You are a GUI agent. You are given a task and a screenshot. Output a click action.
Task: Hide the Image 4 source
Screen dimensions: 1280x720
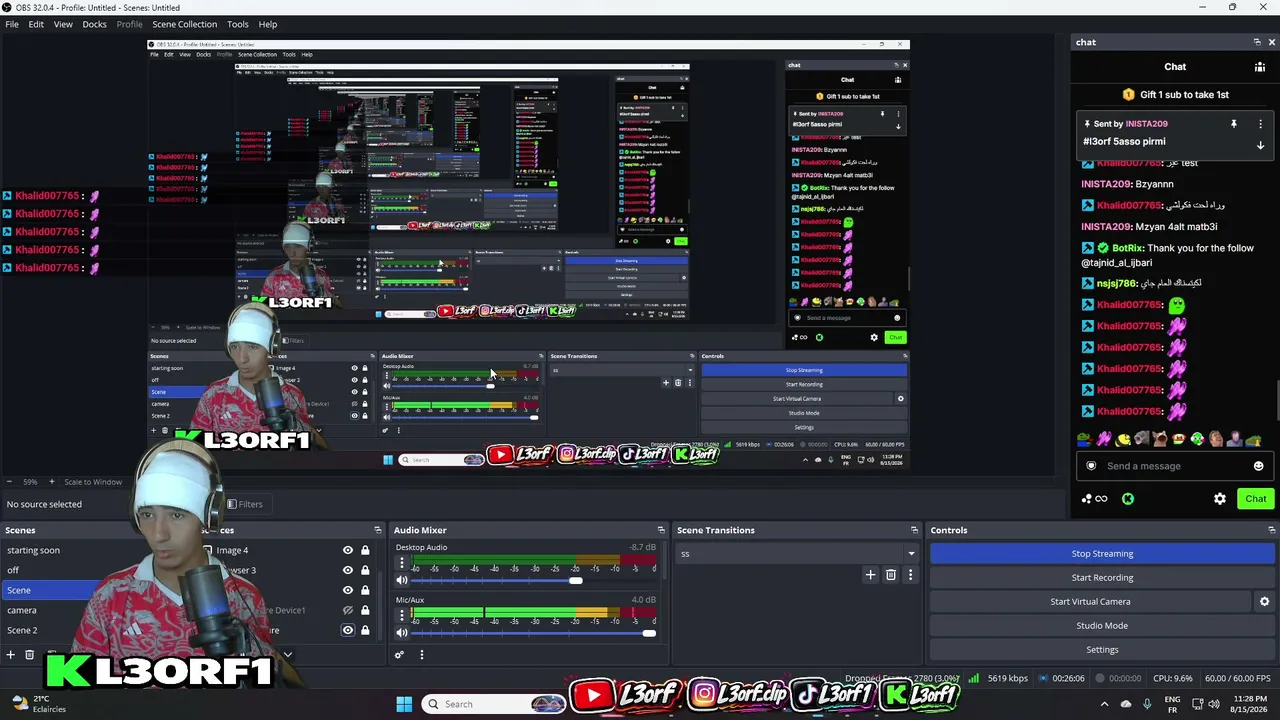tap(348, 550)
